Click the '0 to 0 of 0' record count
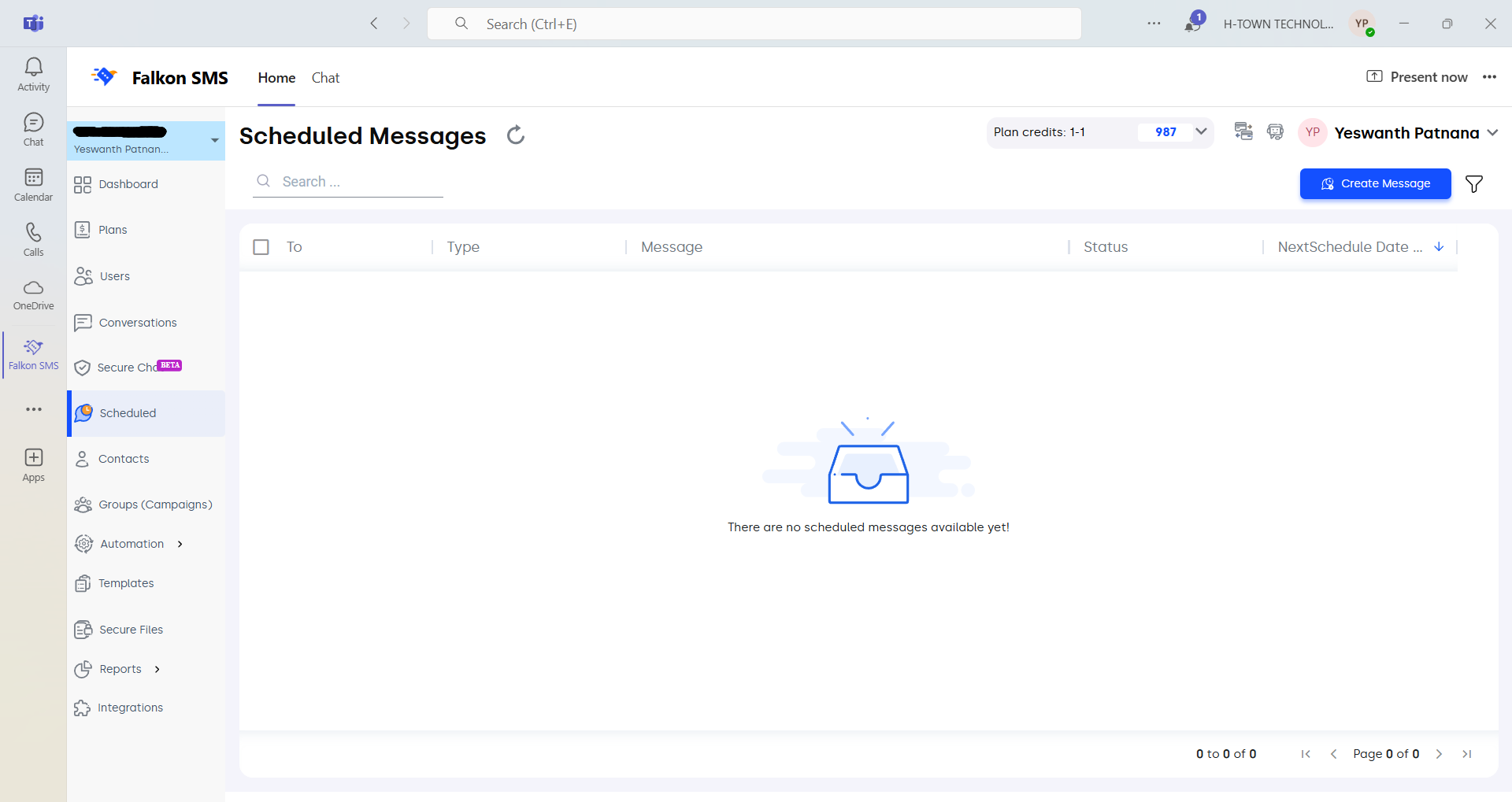The height and width of the screenshot is (802, 1512). 1226,754
